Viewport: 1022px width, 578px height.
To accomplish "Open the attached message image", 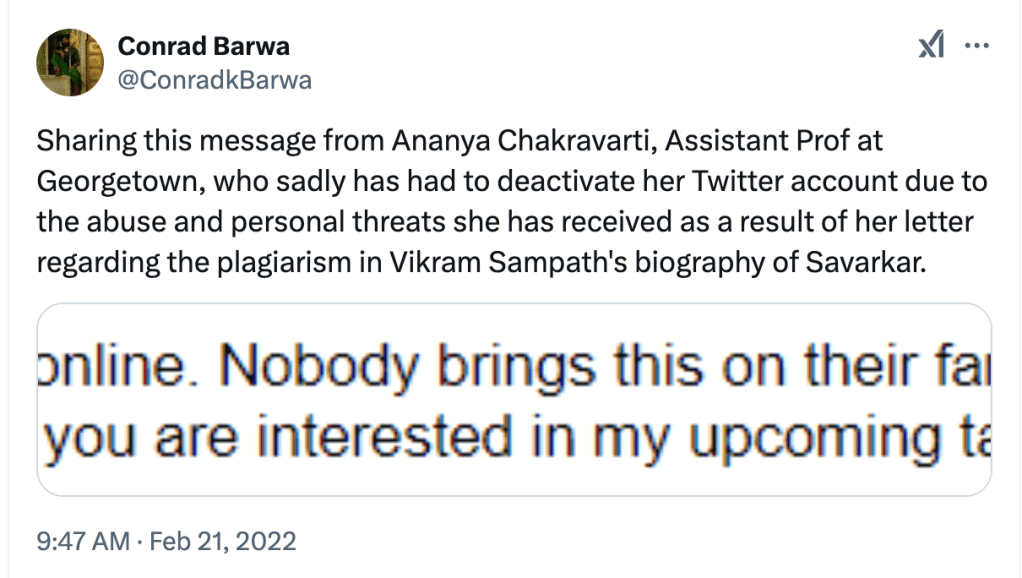I will 514,400.
